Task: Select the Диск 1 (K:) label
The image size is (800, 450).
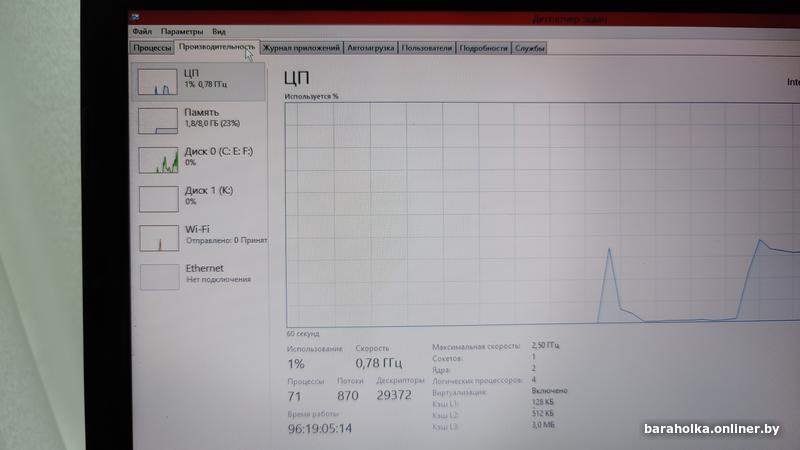Action: (x=209, y=190)
